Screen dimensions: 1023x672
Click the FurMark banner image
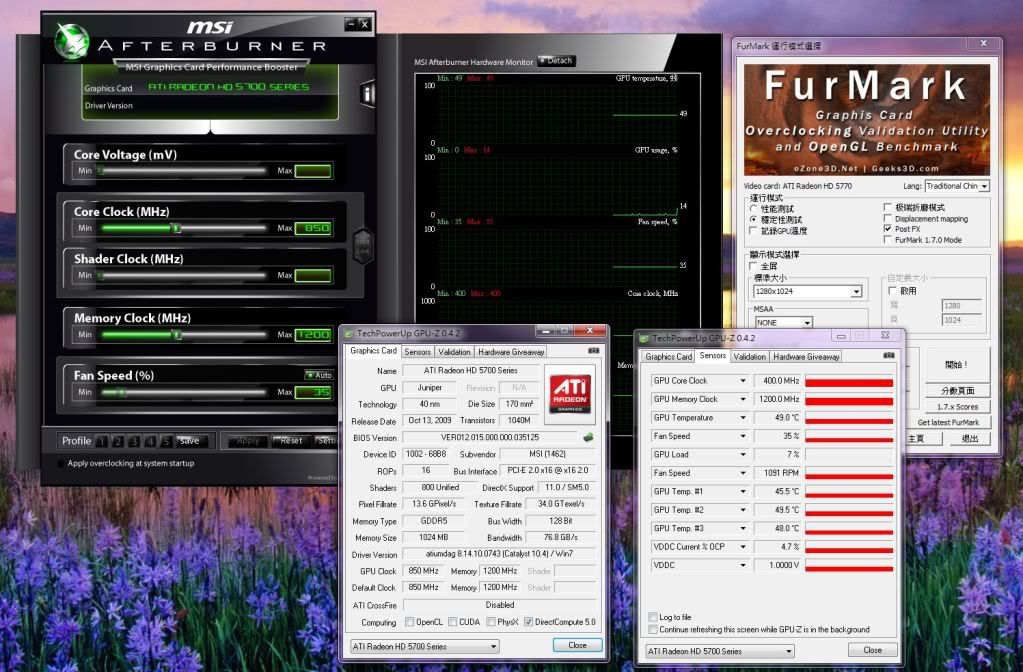[x=866, y=119]
